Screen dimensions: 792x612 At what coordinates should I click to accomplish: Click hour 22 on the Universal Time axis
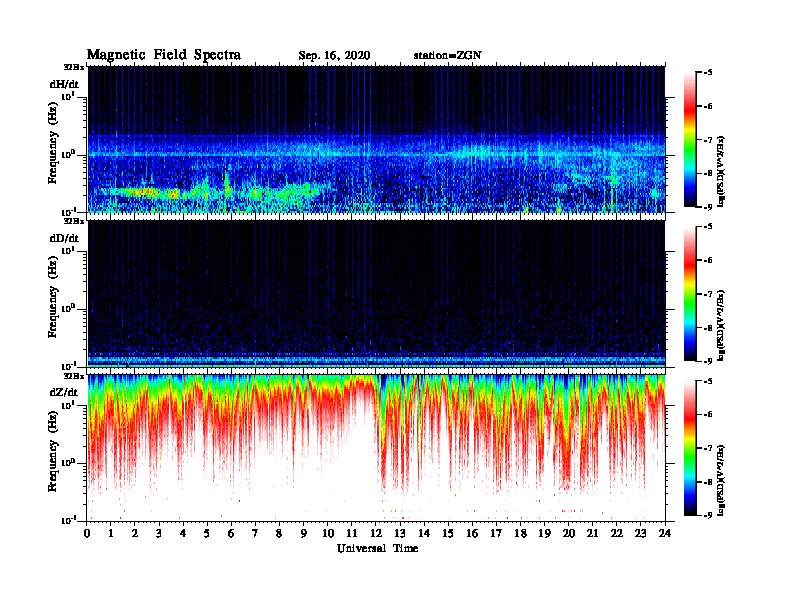617,533
